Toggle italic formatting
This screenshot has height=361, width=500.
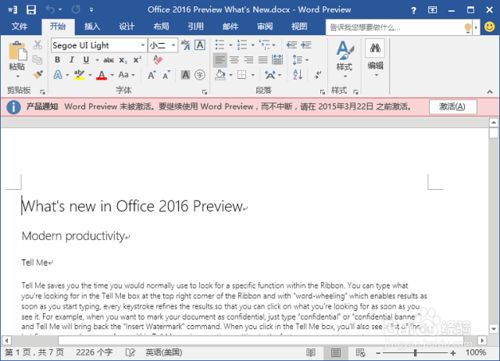coord(72,60)
